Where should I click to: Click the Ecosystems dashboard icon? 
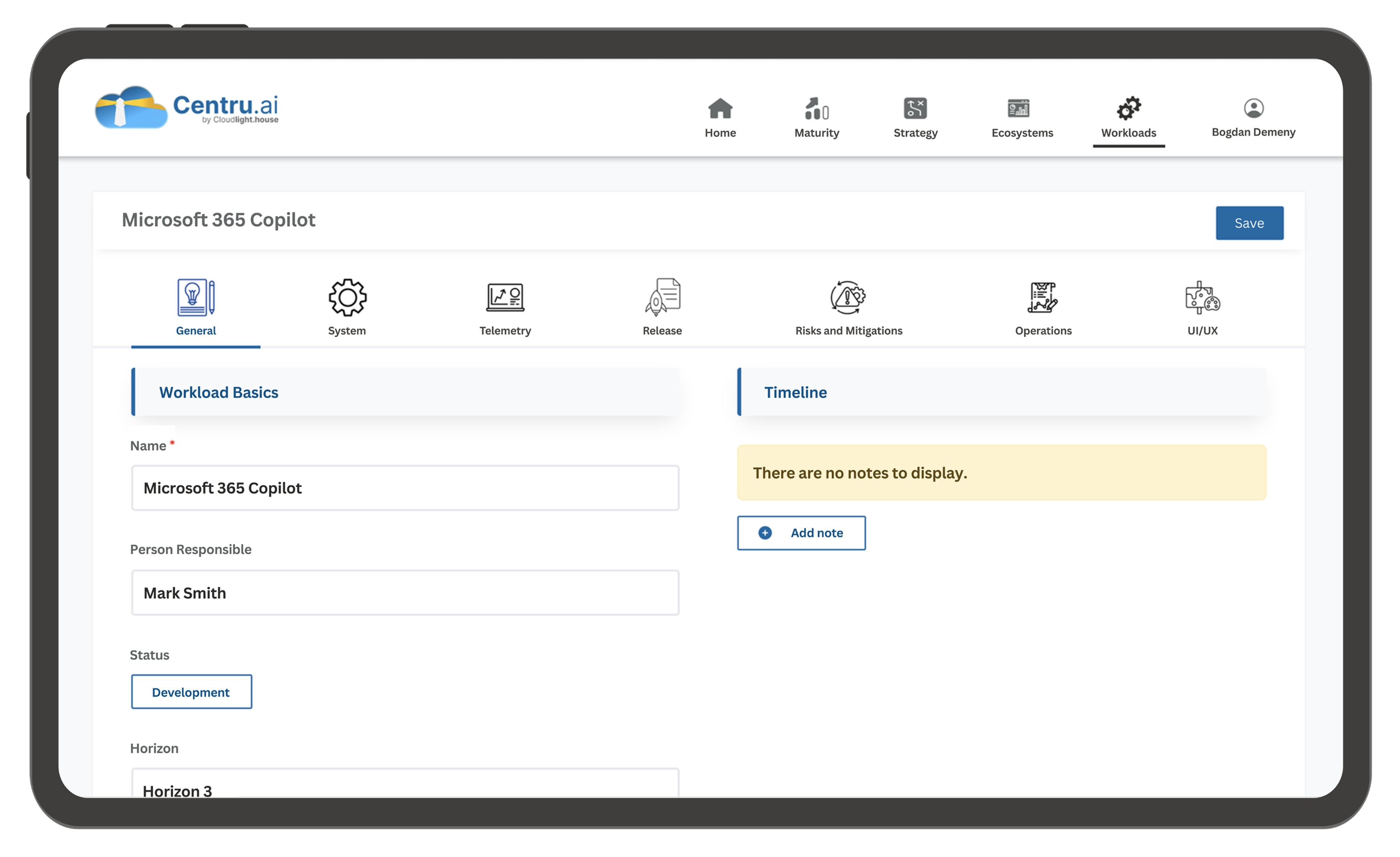pyautogui.click(x=1018, y=108)
